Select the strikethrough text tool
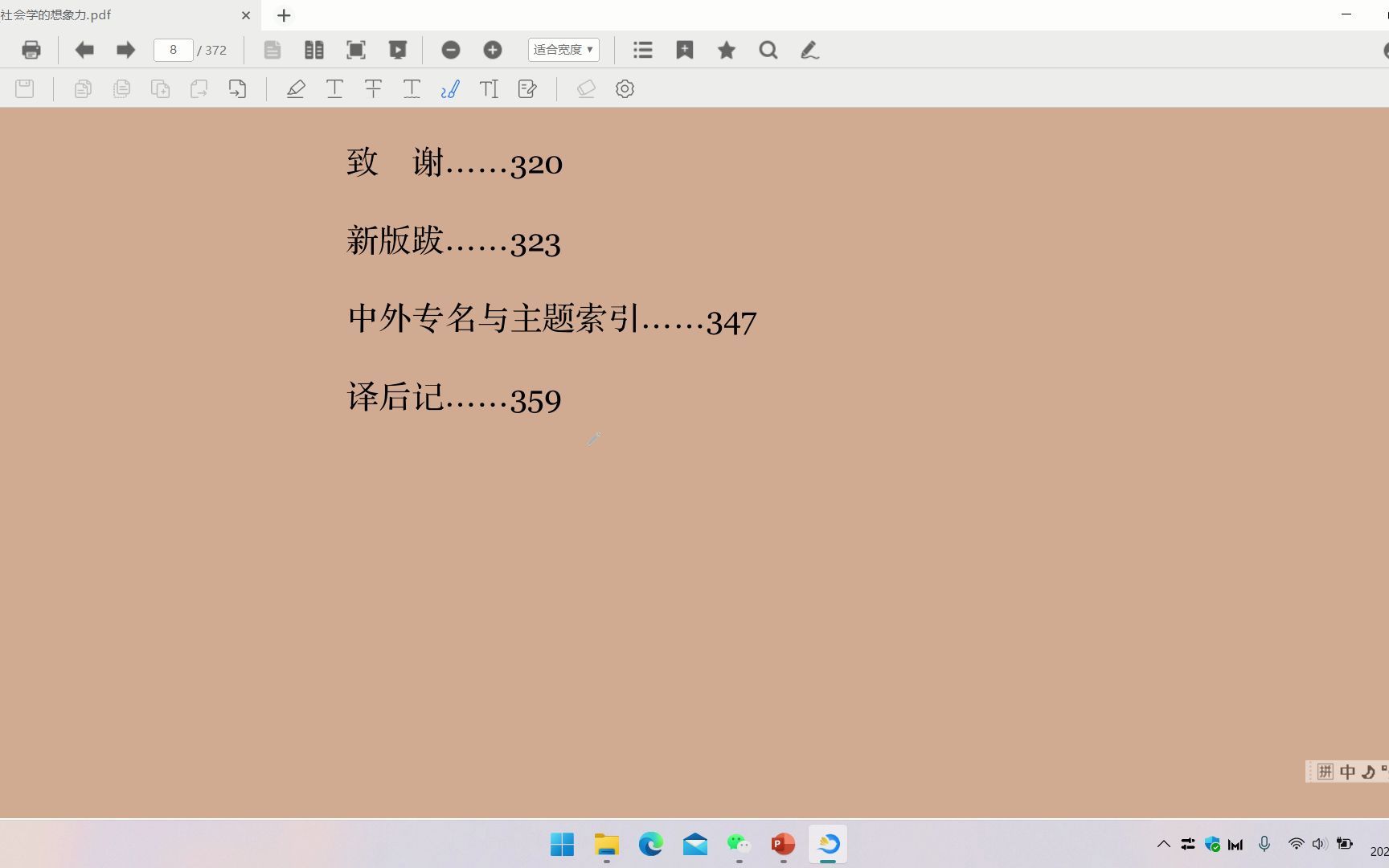The image size is (1389, 868). tap(373, 88)
